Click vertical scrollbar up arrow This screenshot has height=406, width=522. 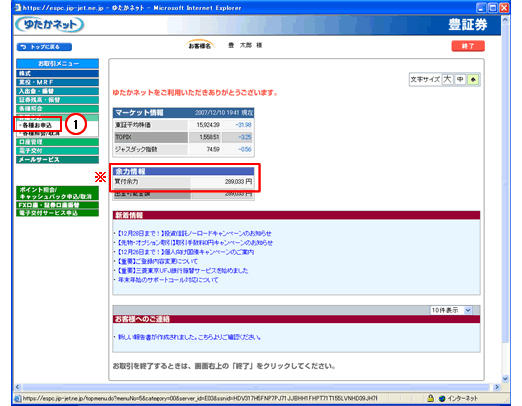click(x=505, y=20)
